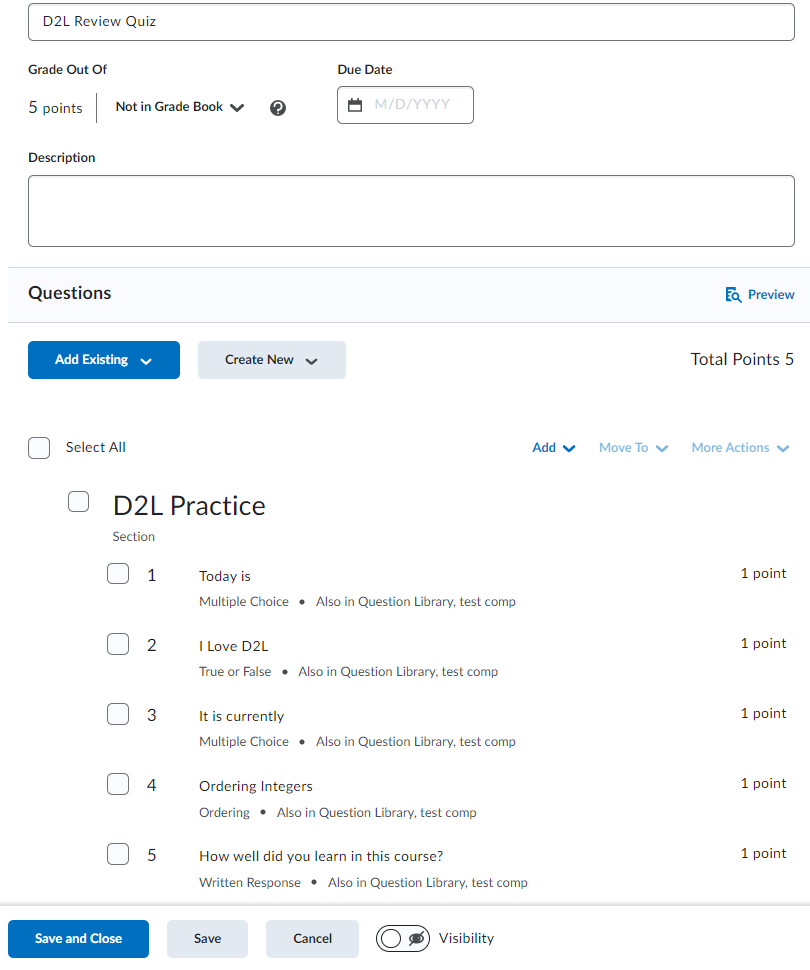Check the Select All checkbox

pos(39,448)
